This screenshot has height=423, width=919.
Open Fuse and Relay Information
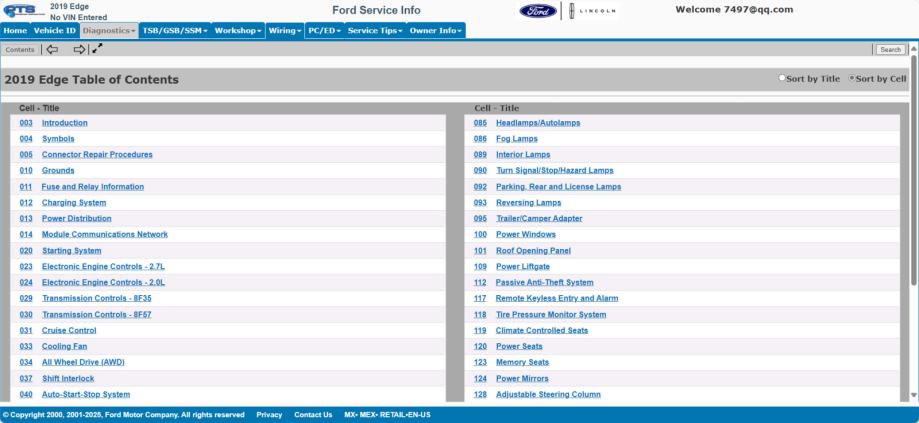coord(93,186)
